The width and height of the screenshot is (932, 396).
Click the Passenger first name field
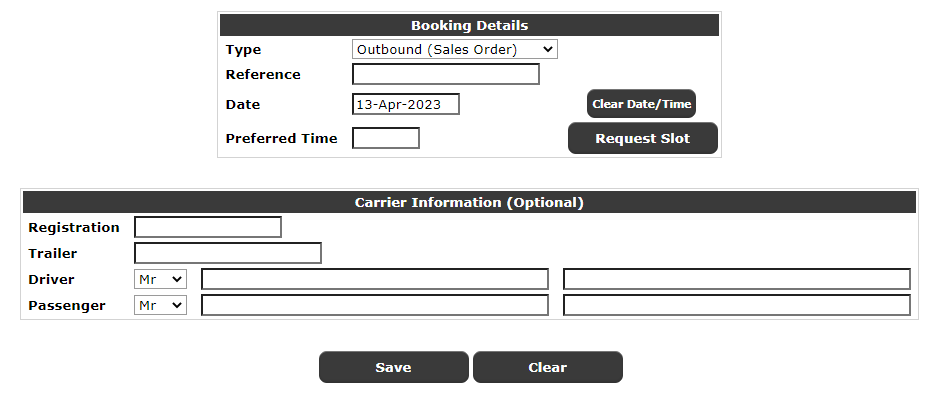click(x=374, y=305)
